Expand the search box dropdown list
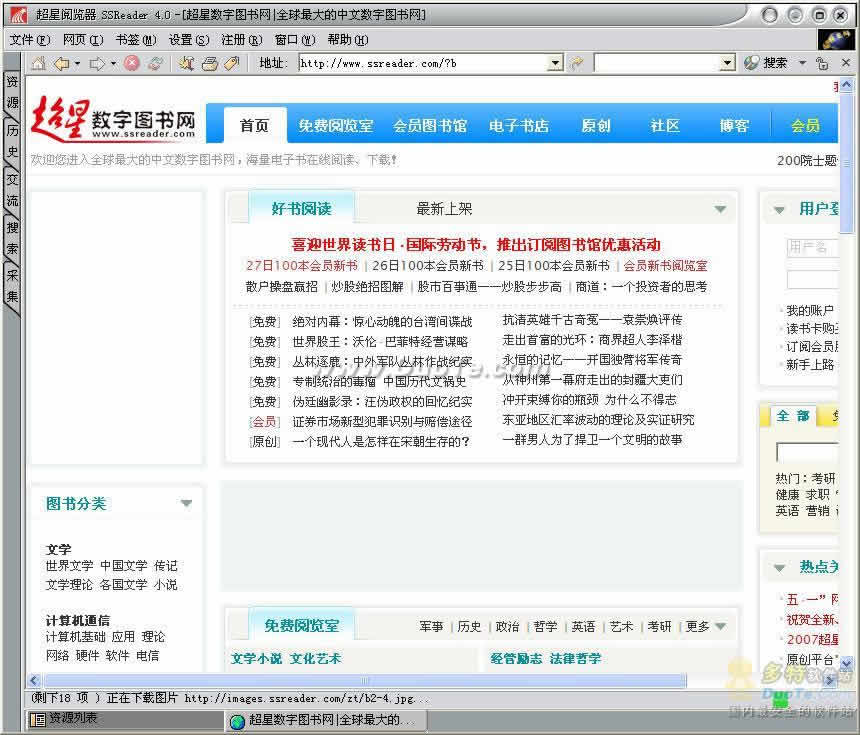This screenshot has width=860, height=735. tap(727, 63)
